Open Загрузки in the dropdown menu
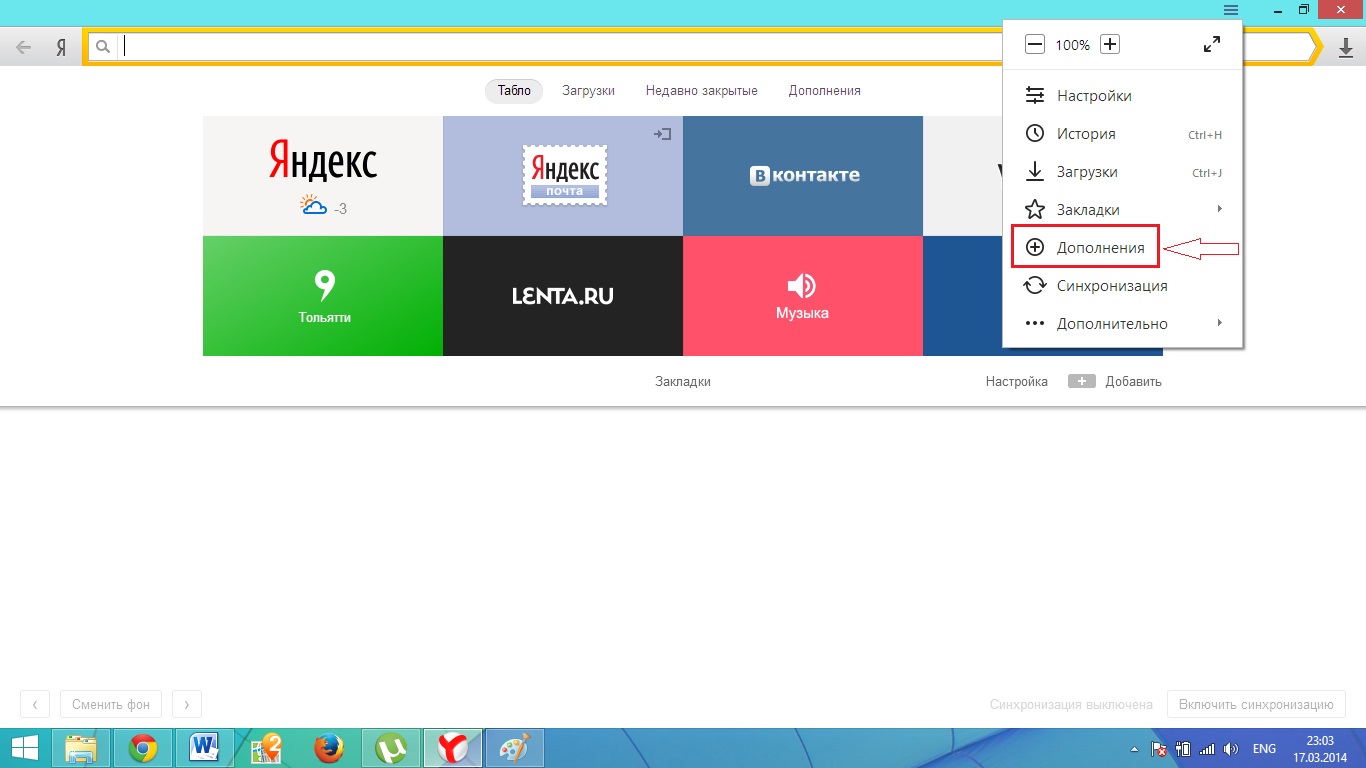The image size is (1366, 768). 1122,172
